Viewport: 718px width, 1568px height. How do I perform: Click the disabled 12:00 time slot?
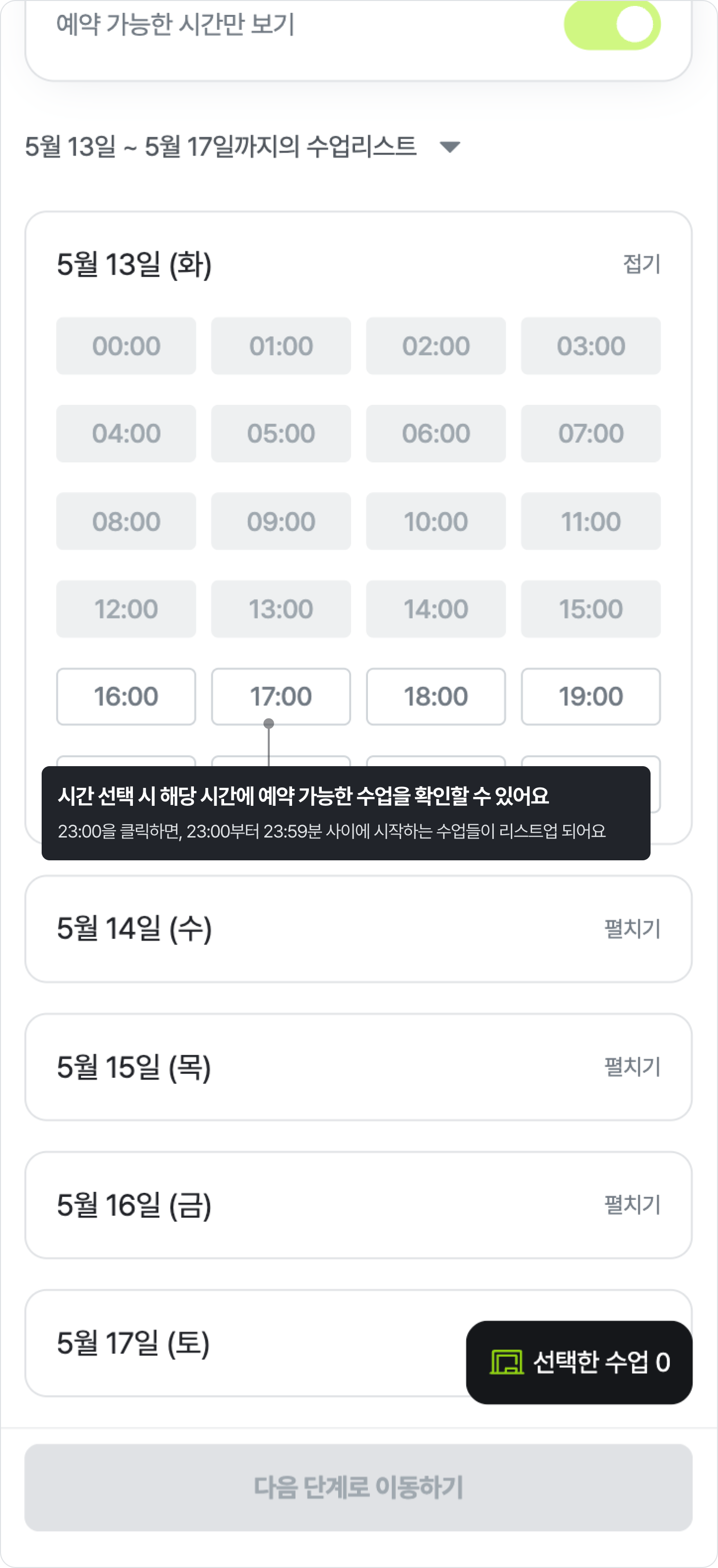click(x=126, y=609)
